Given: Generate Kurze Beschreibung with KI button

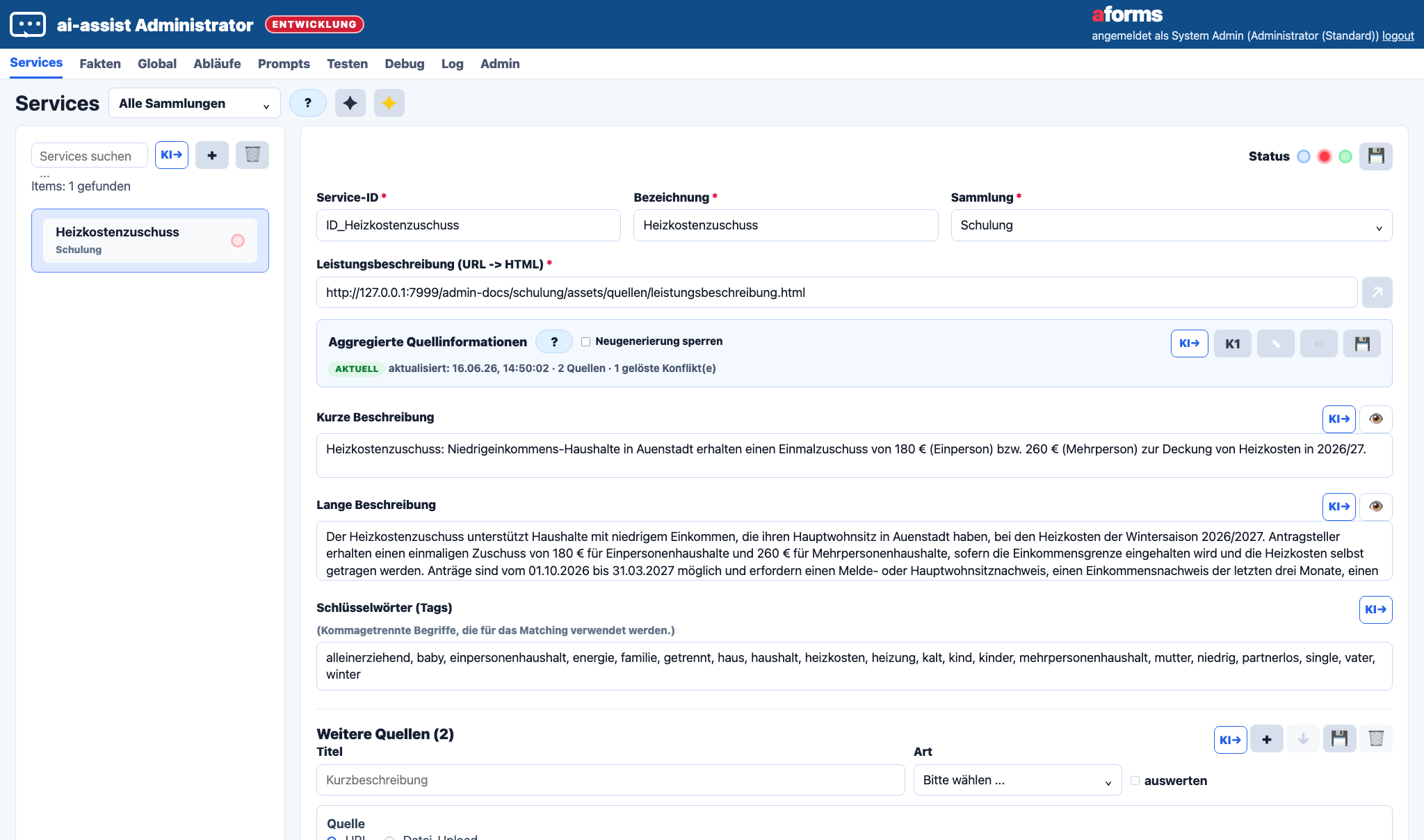Looking at the screenshot, I should (1339, 419).
